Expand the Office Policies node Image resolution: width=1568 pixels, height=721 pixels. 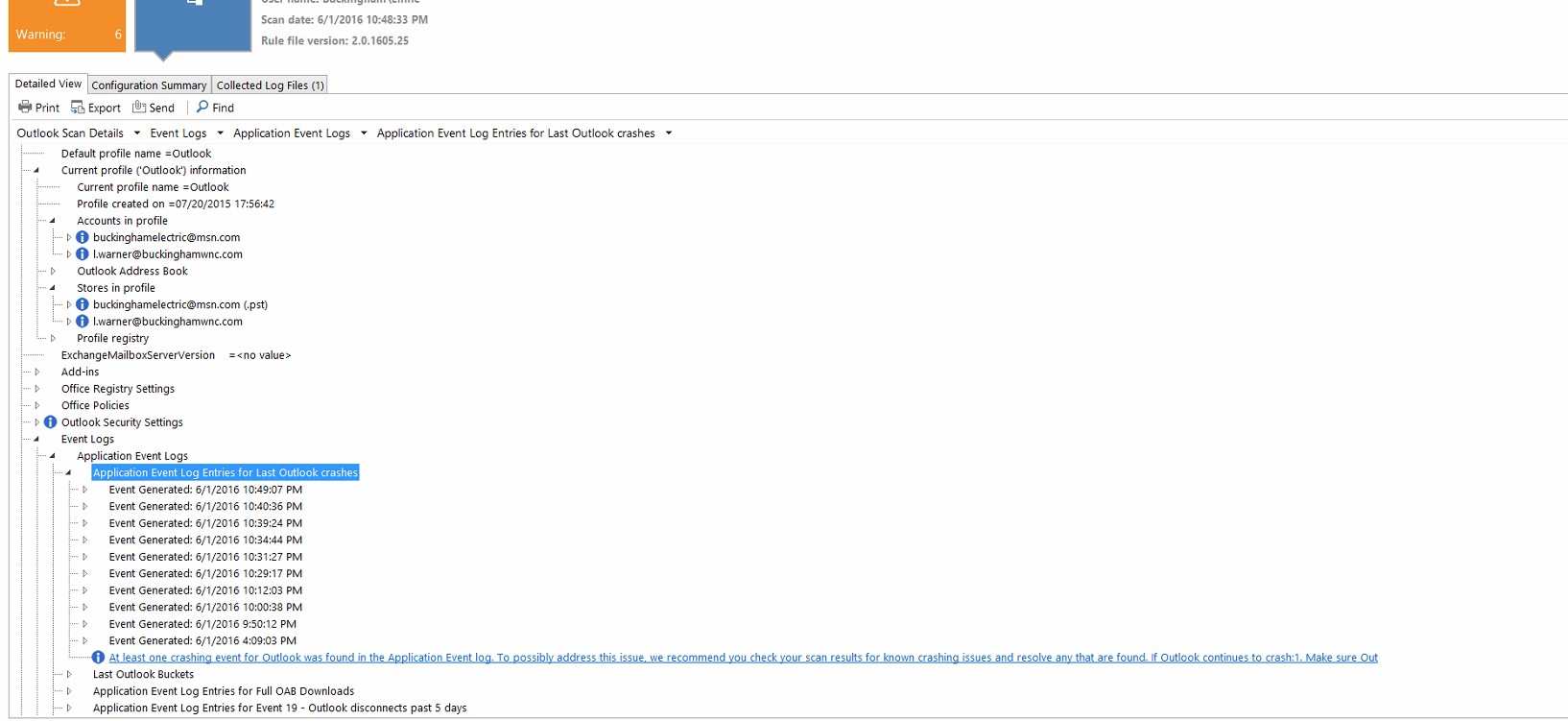36,405
